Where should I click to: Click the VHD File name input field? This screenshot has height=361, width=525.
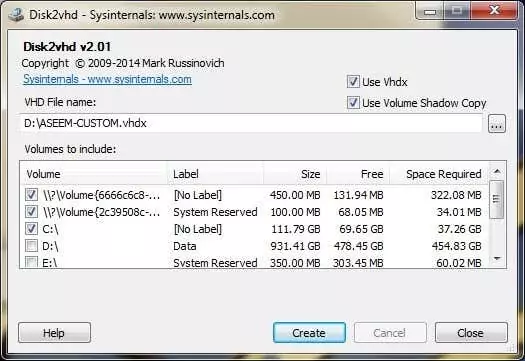point(251,123)
